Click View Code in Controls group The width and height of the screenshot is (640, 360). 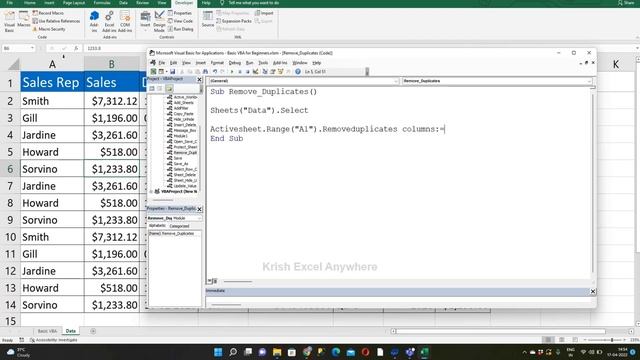[180, 21]
